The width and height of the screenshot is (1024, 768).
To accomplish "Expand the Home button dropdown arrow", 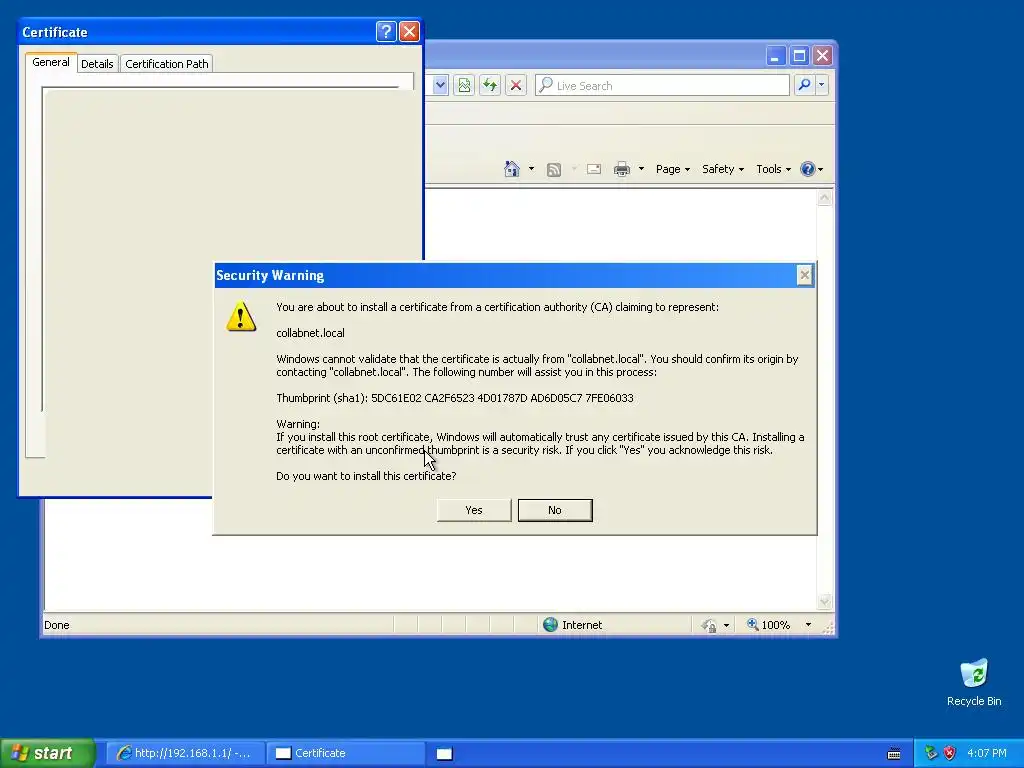I will point(531,169).
